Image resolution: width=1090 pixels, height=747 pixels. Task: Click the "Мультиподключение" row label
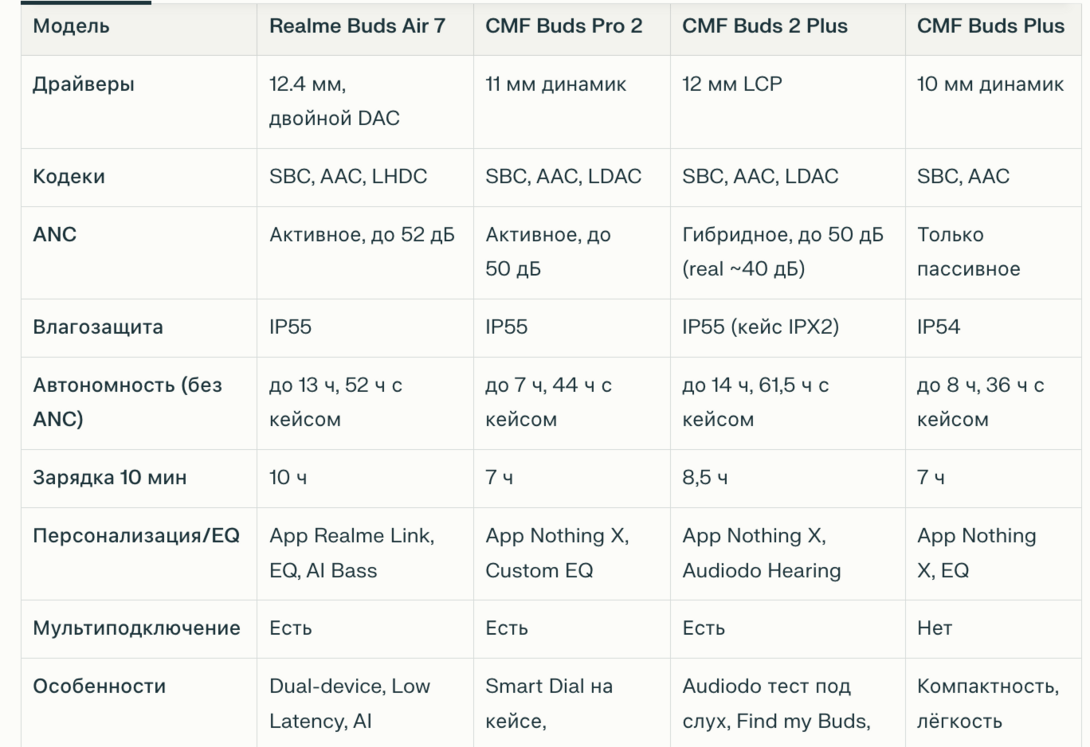coord(136,628)
